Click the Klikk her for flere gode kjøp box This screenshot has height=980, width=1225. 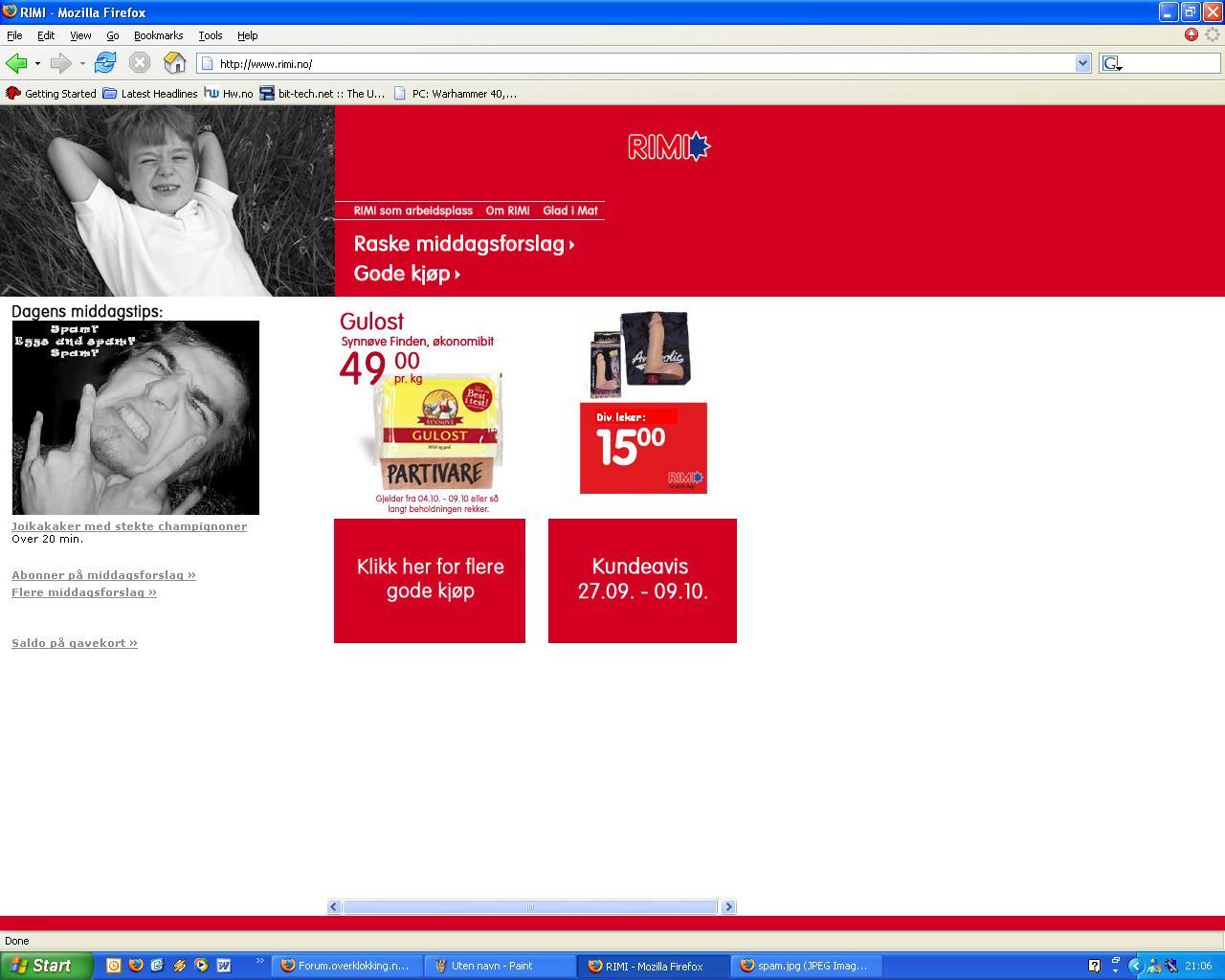(x=430, y=581)
